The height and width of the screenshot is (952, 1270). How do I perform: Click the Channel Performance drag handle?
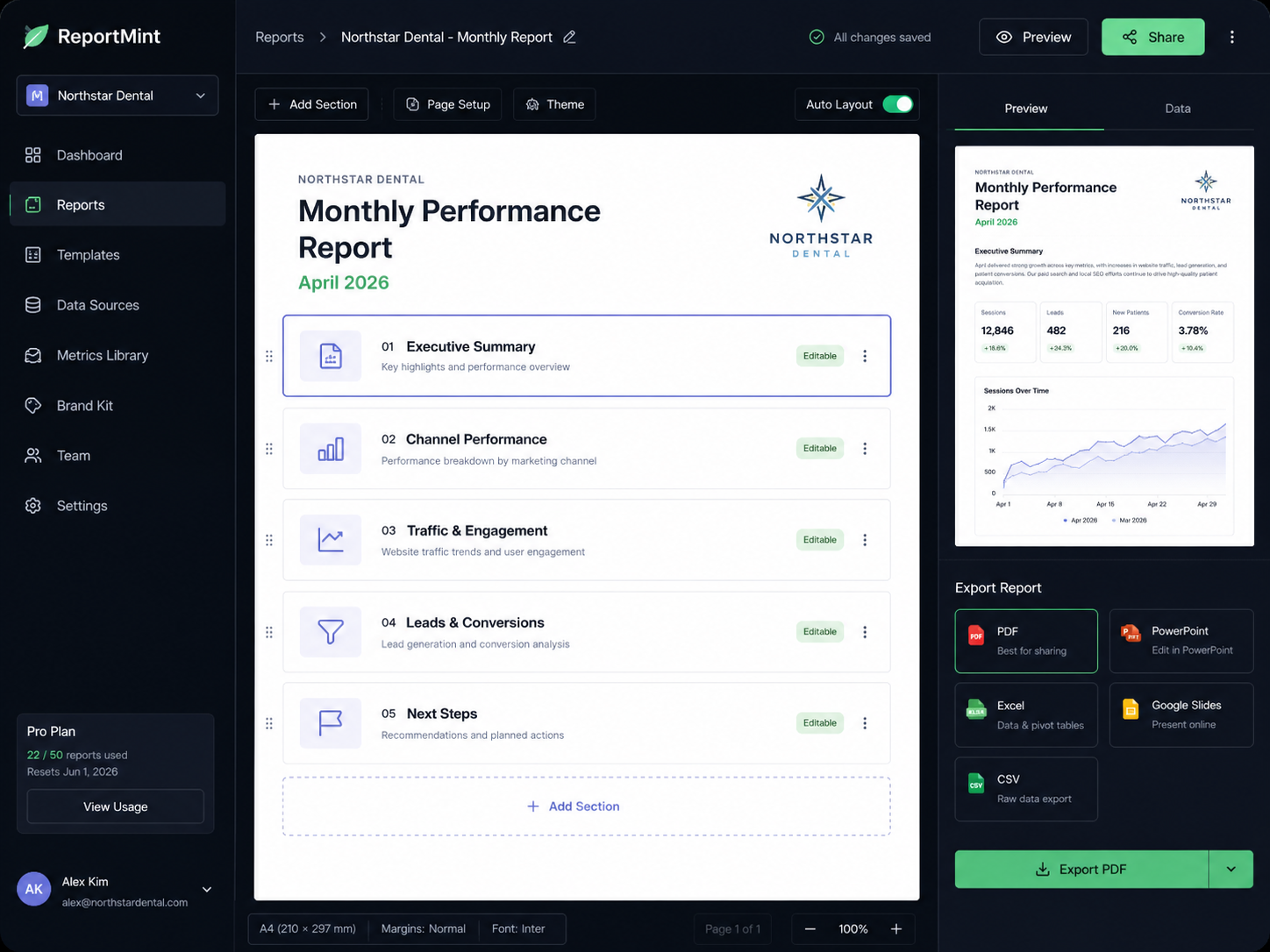coord(269,449)
